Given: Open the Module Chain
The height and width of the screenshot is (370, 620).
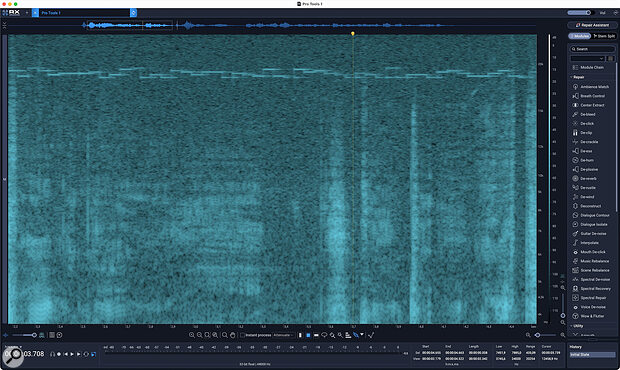Looking at the screenshot, I should click(592, 68).
